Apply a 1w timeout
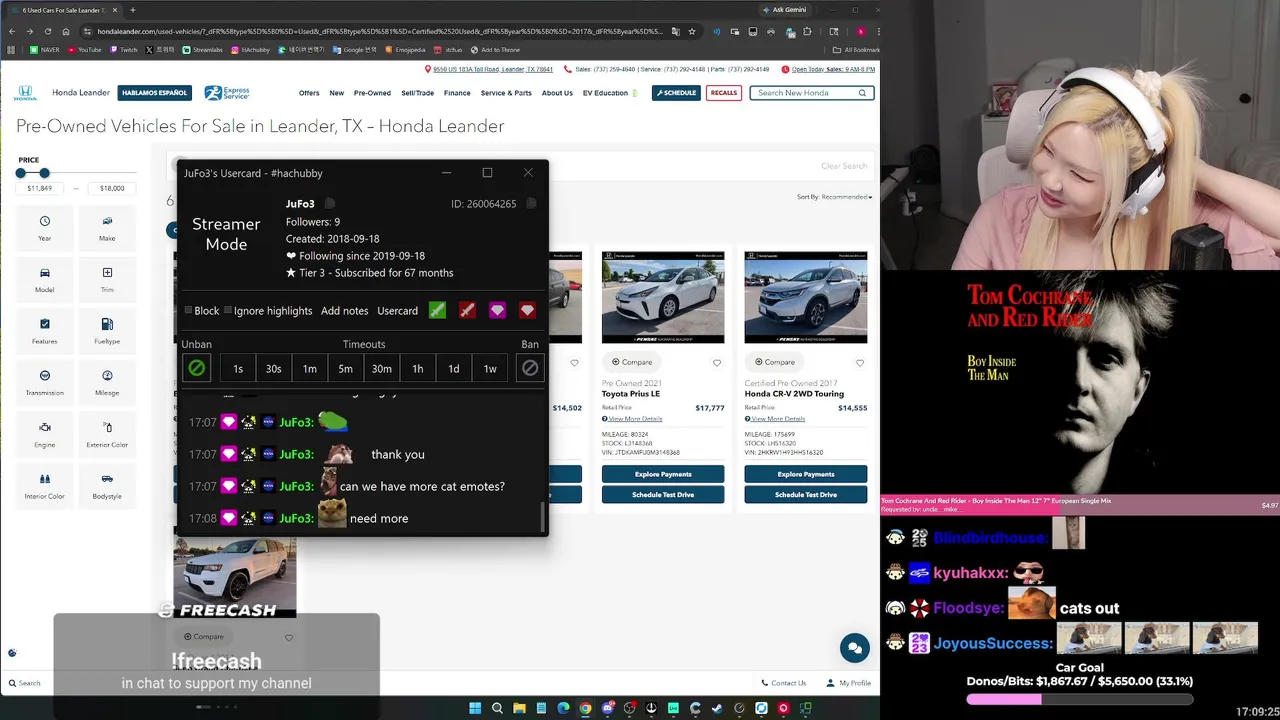1280x720 pixels. [x=490, y=368]
